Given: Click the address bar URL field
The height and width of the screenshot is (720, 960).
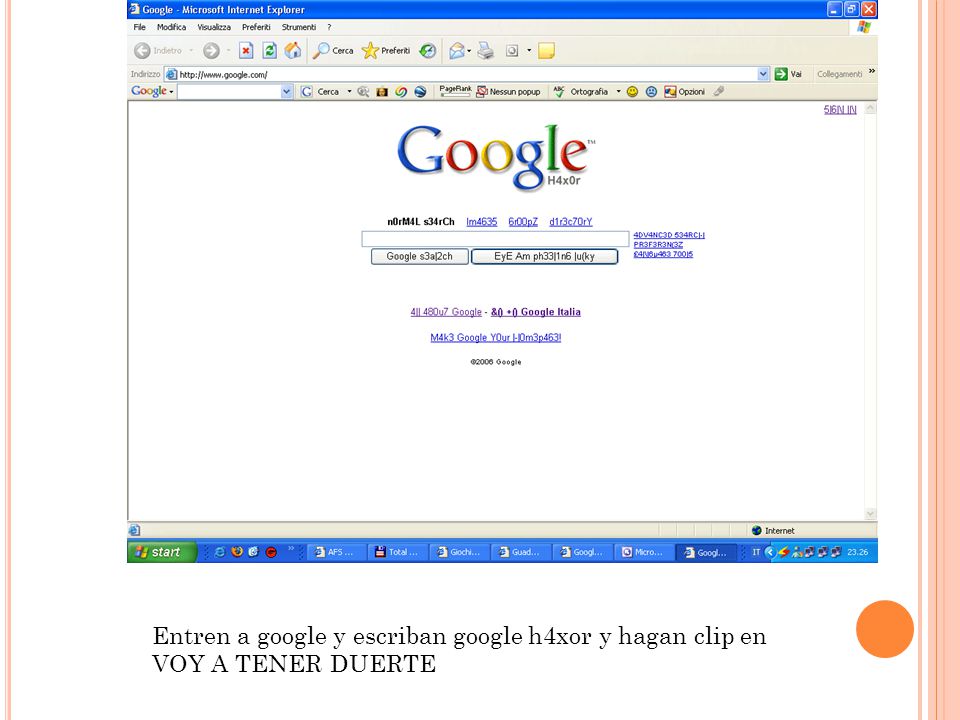Looking at the screenshot, I should tap(460, 74).
